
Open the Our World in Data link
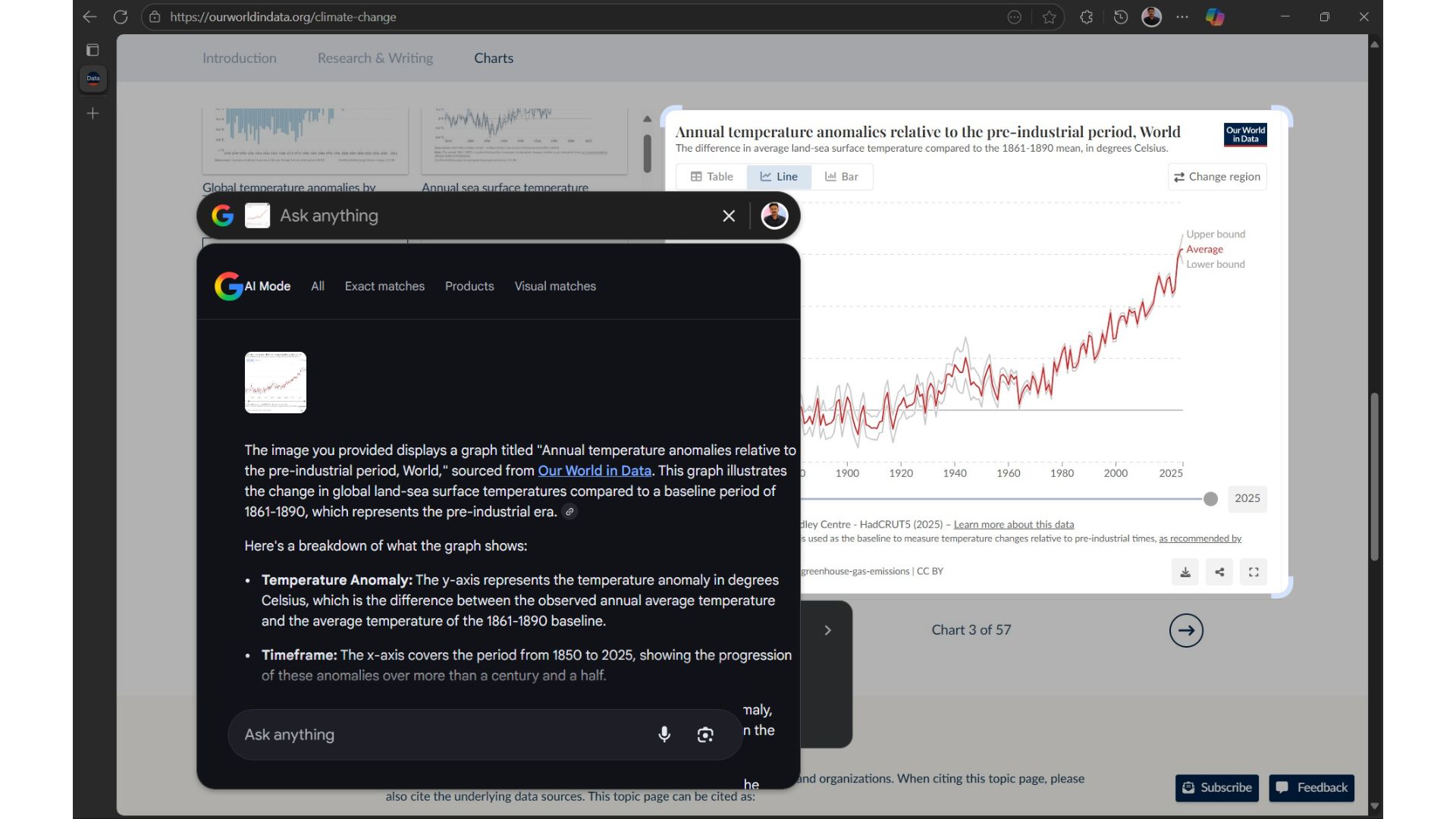(595, 470)
